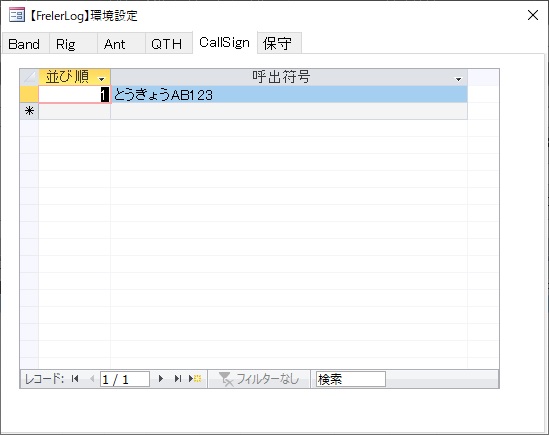This screenshot has height=435, width=549.
Task: Switch to the Rig tab
Action: click(x=65, y=44)
